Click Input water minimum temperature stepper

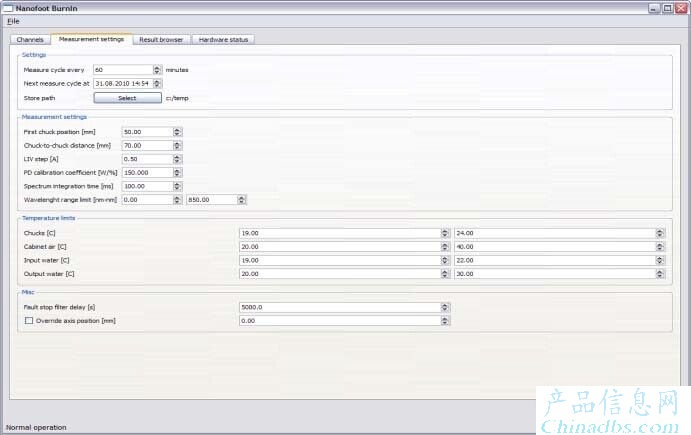point(445,260)
